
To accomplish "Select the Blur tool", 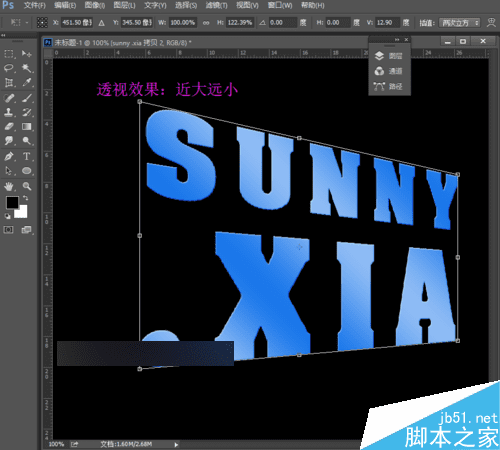I will (9, 141).
